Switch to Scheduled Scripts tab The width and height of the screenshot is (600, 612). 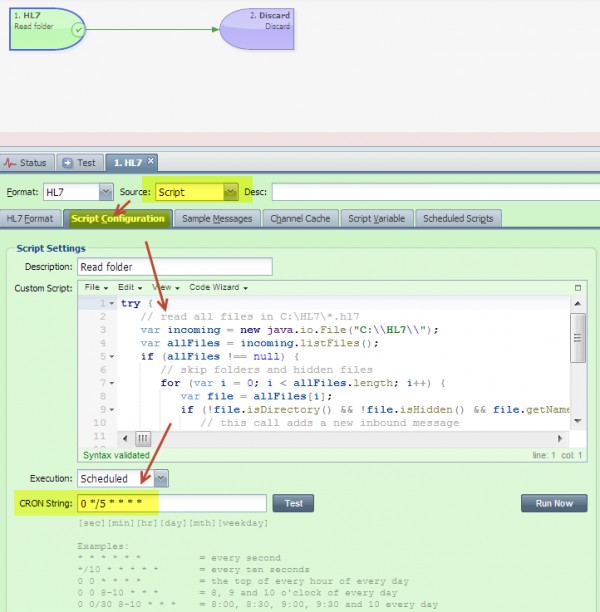point(458,219)
